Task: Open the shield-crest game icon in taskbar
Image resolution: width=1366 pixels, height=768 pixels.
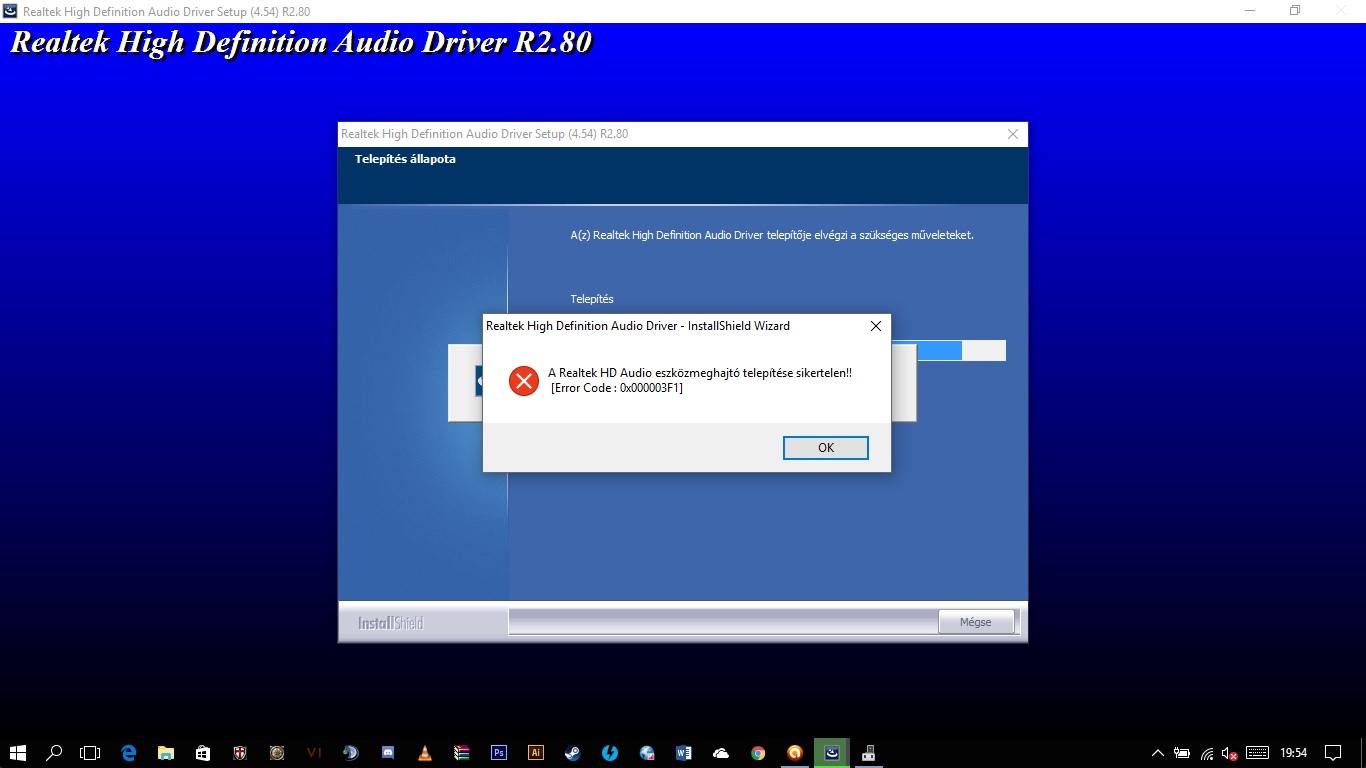Action: click(x=239, y=753)
